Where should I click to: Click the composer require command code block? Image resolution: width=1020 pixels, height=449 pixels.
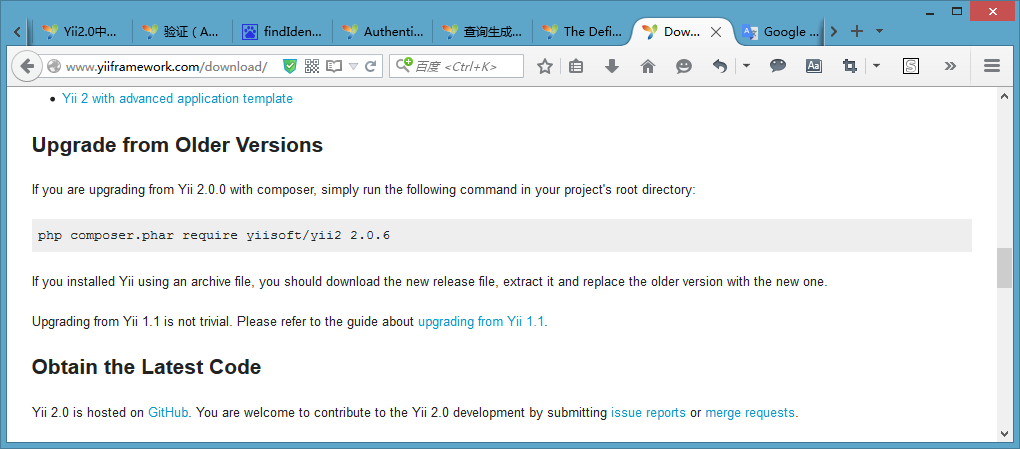[502, 236]
